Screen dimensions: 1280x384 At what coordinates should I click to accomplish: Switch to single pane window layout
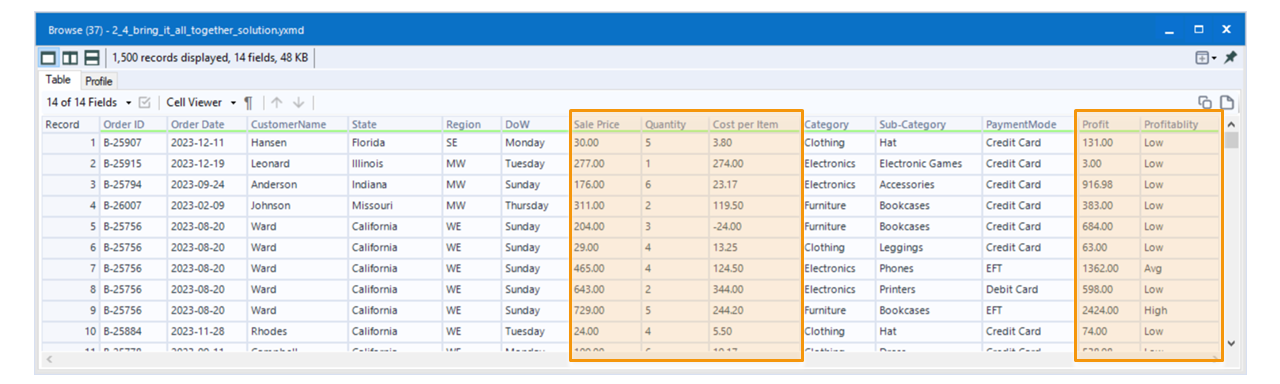click(49, 58)
